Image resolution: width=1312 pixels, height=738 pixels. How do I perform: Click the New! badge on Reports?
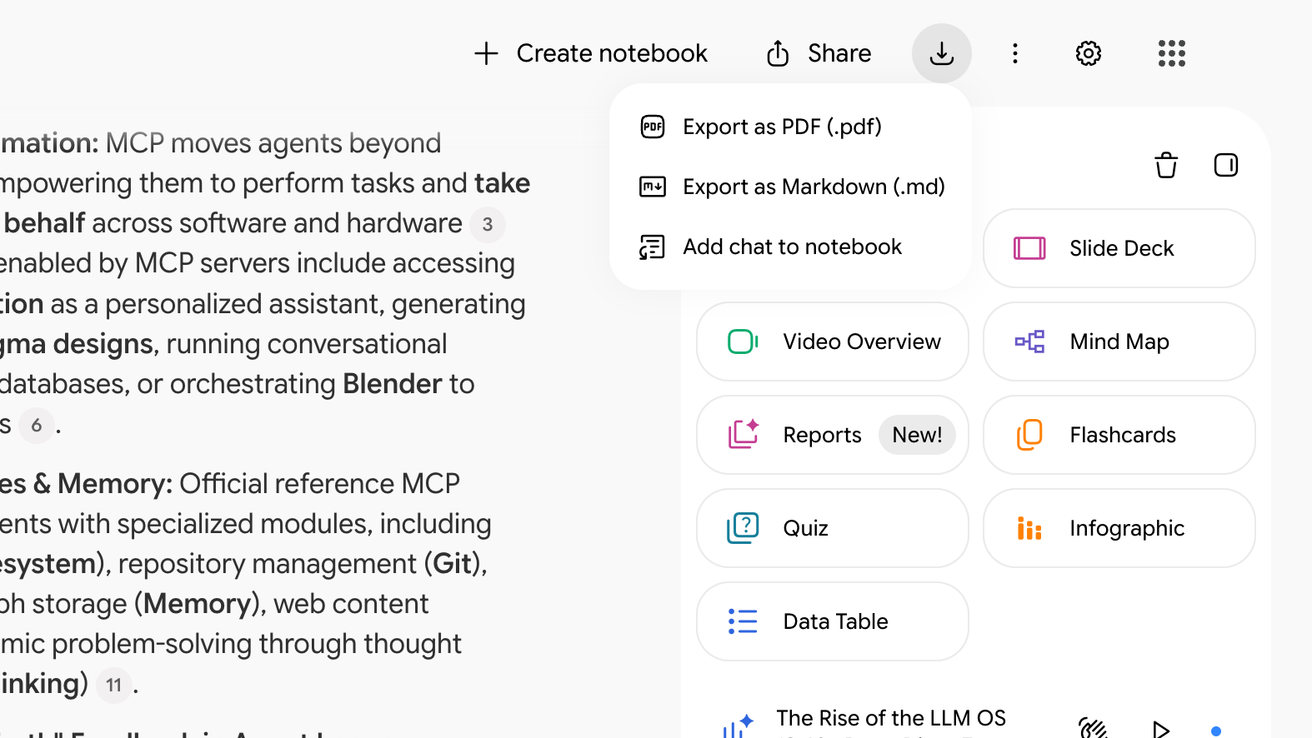[x=917, y=435]
